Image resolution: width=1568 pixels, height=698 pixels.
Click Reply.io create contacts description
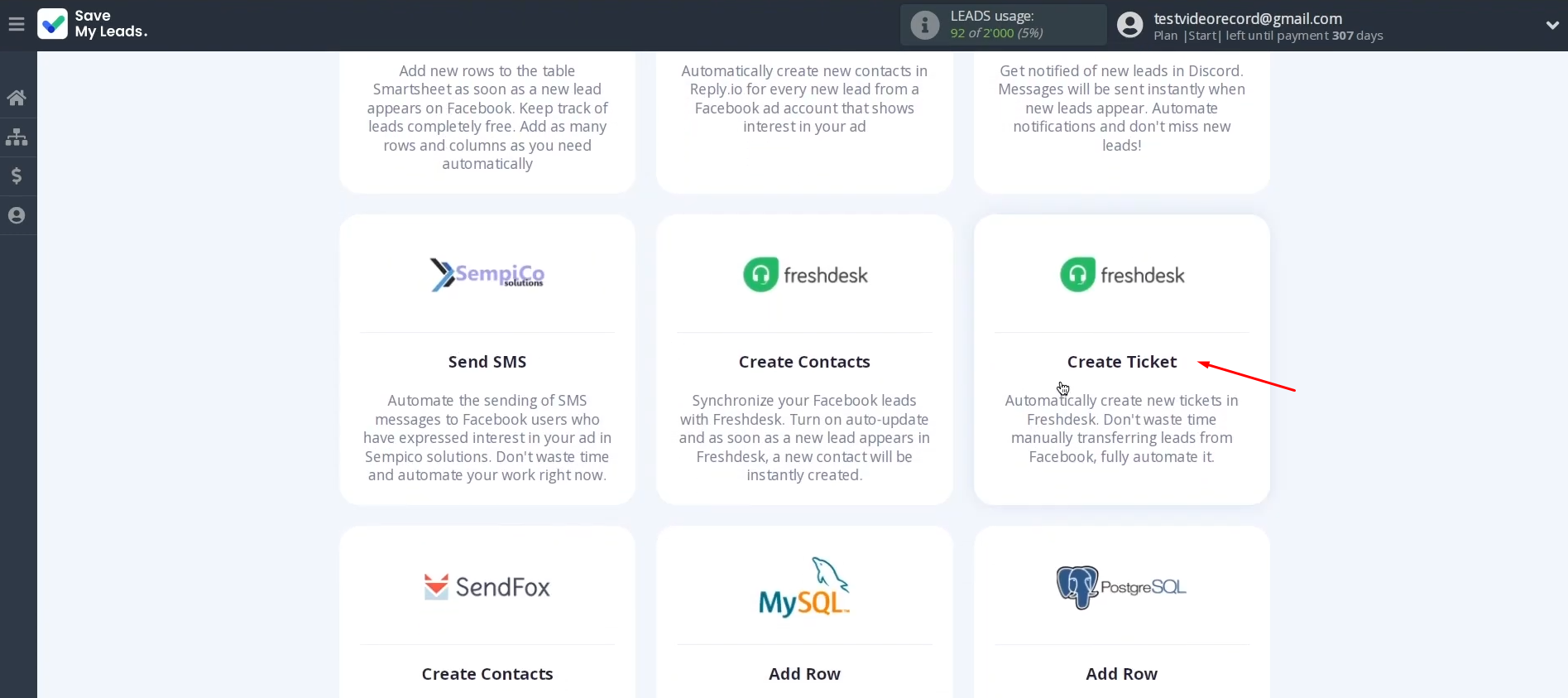(x=804, y=99)
